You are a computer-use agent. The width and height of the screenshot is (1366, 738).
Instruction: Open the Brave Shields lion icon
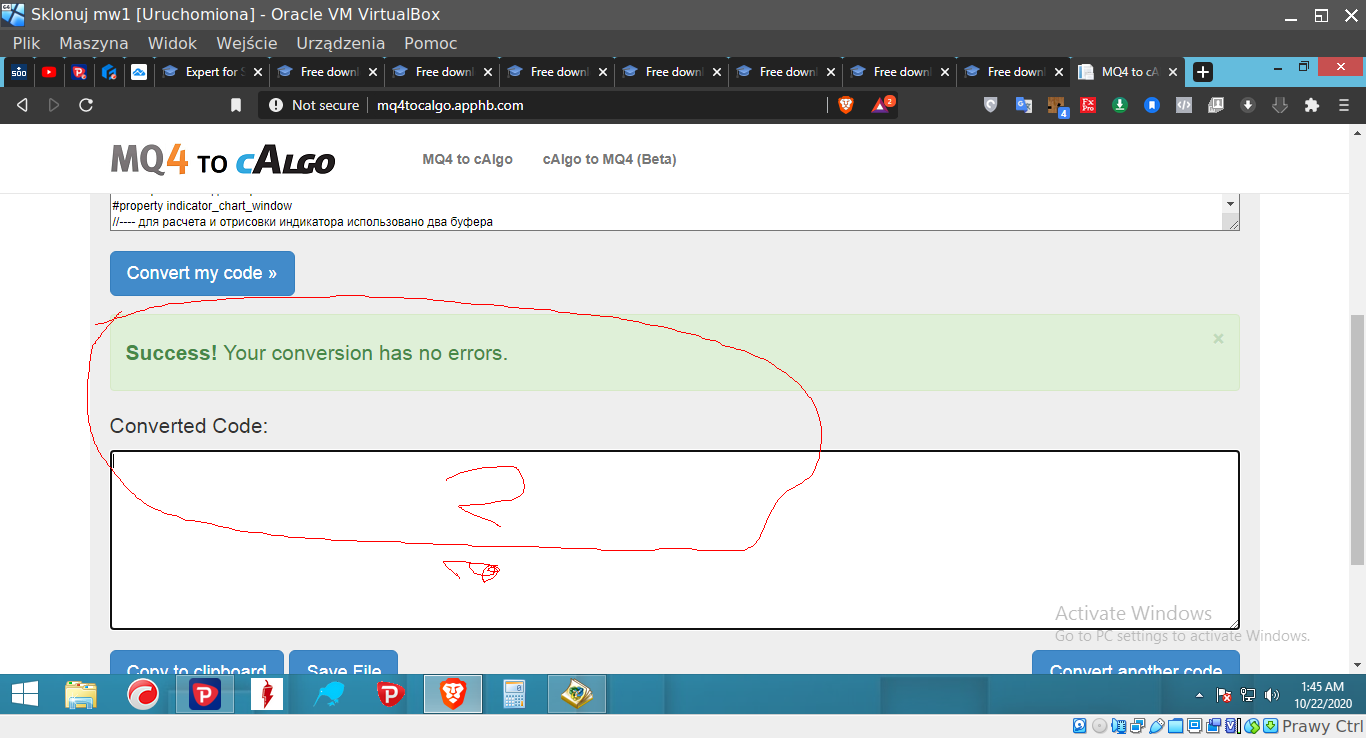846,105
